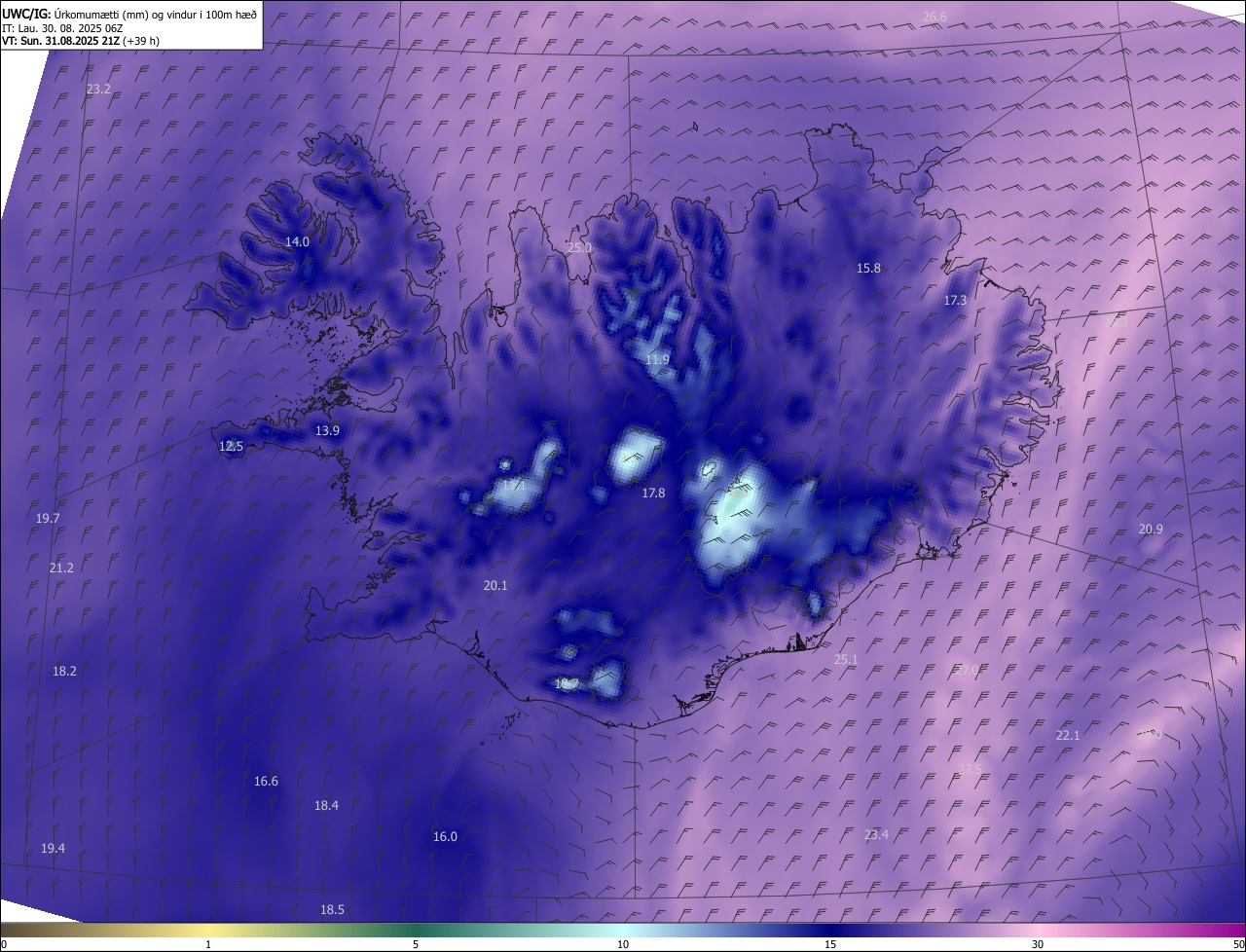Click the 12.5 value label
The width and height of the screenshot is (1246, 952).
click(231, 446)
